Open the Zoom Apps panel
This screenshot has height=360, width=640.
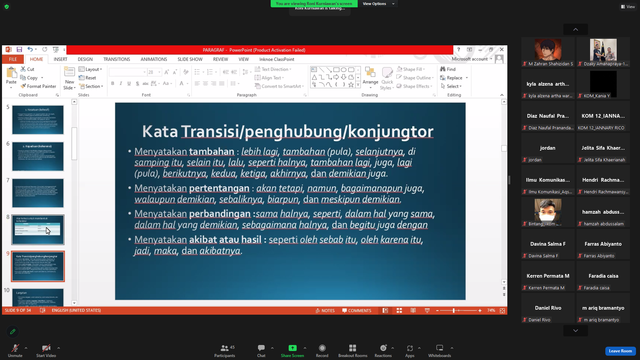pyautogui.click(x=410, y=350)
